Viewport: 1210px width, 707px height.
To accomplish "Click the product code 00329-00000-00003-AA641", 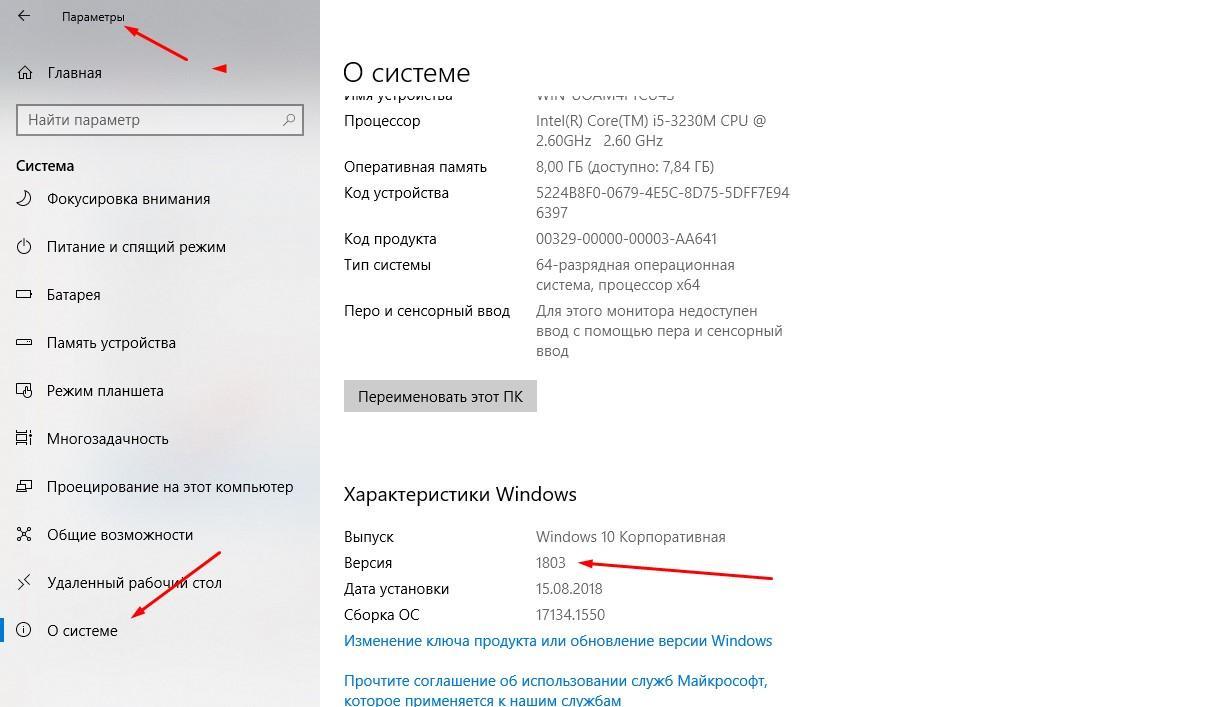I will tap(626, 238).
